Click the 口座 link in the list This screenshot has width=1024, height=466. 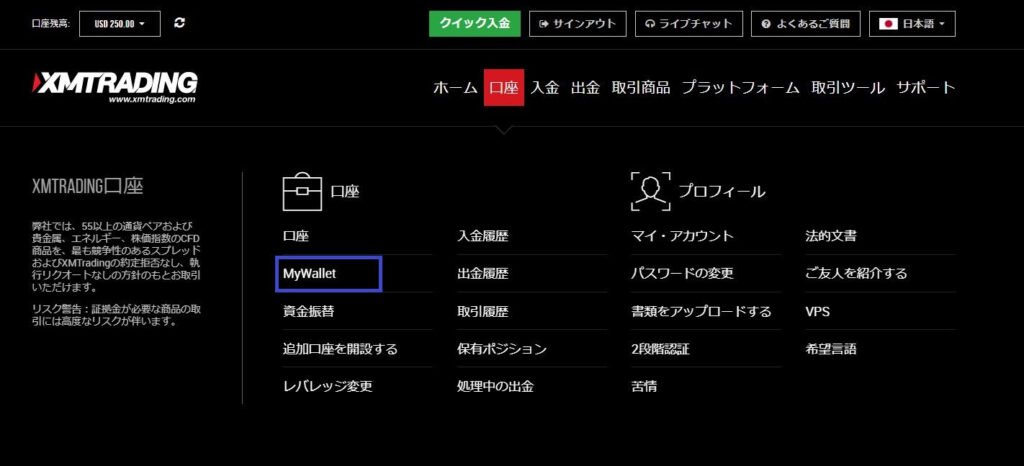(x=296, y=236)
